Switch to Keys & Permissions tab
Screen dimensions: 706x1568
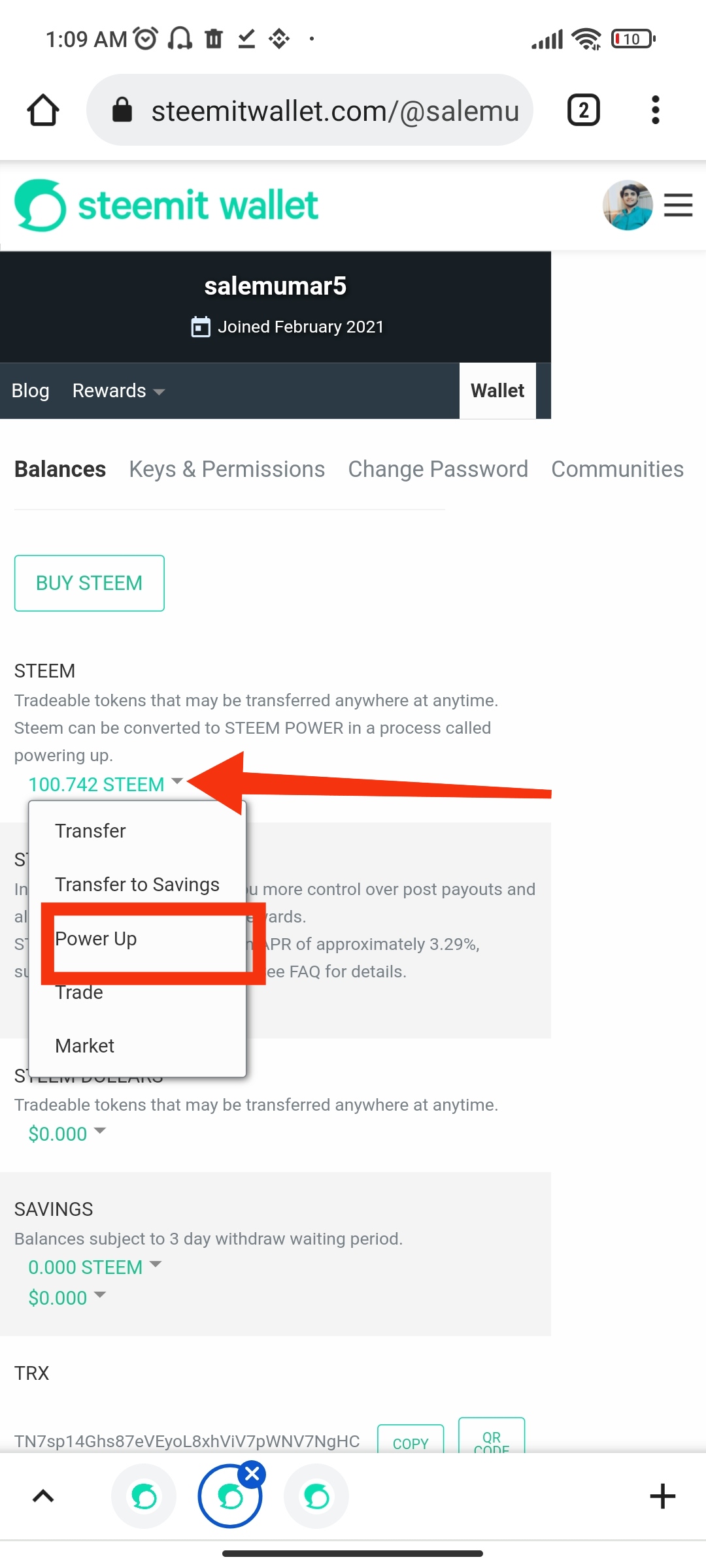pyautogui.click(x=227, y=469)
